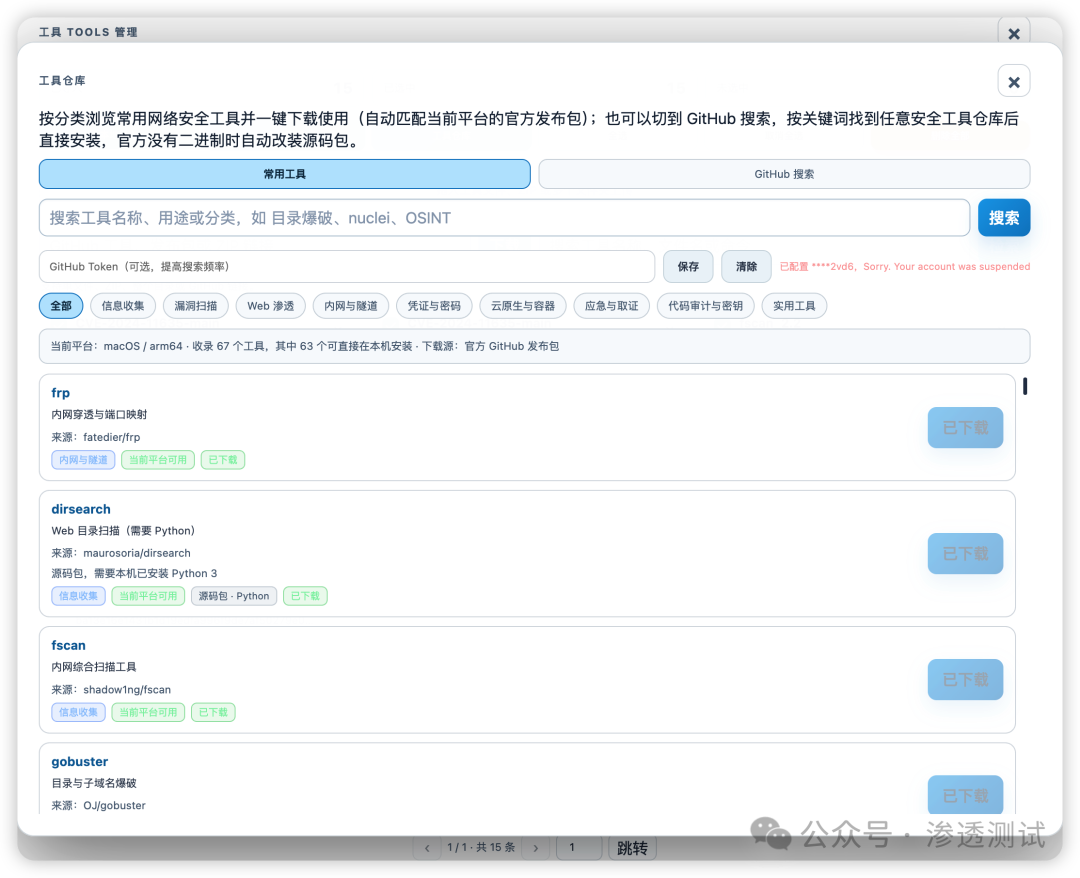This screenshot has height=878, width=1080.
Task: Click the blue 搜索 button
Action: (1004, 218)
